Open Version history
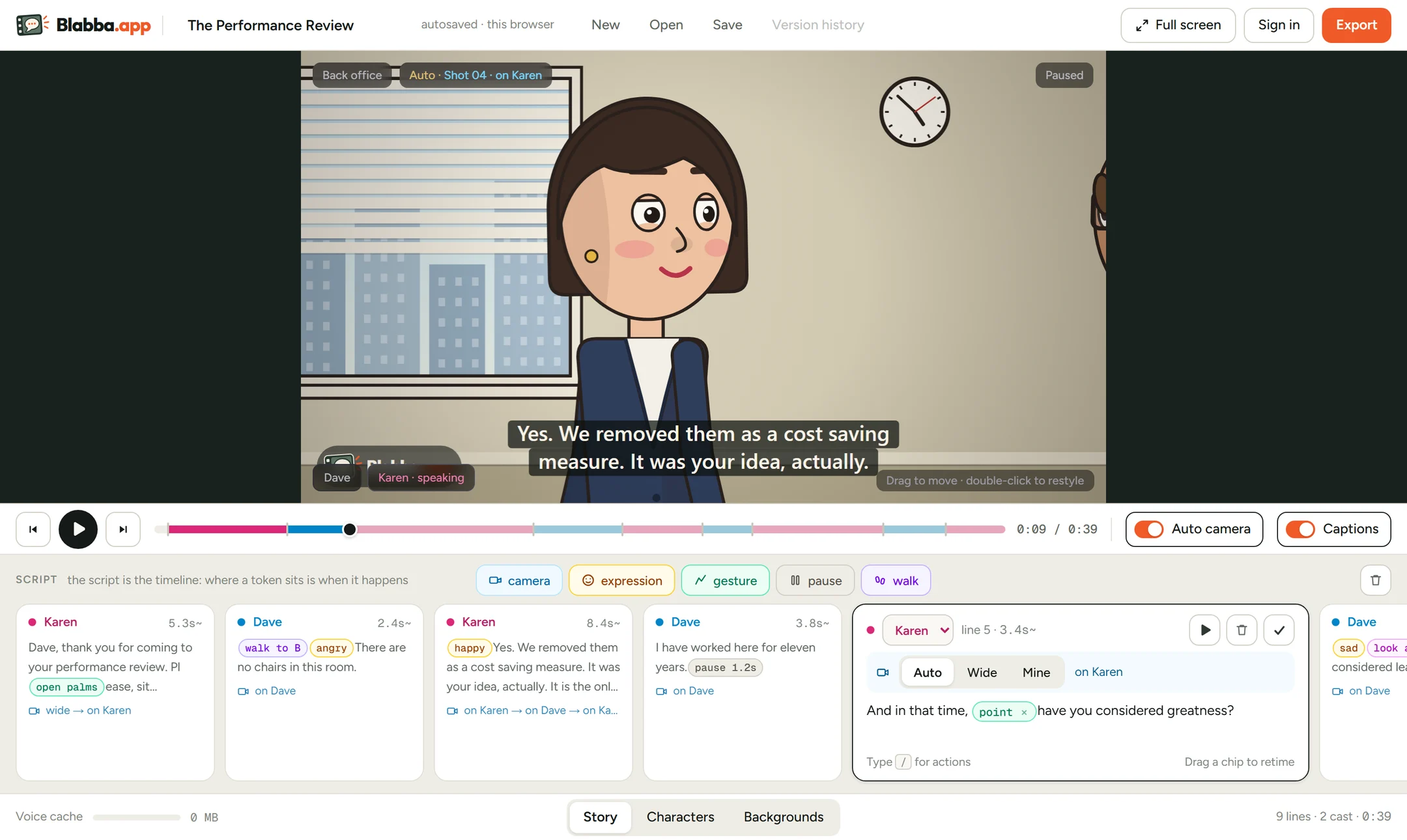Image resolution: width=1407 pixels, height=840 pixels. [x=817, y=25]
